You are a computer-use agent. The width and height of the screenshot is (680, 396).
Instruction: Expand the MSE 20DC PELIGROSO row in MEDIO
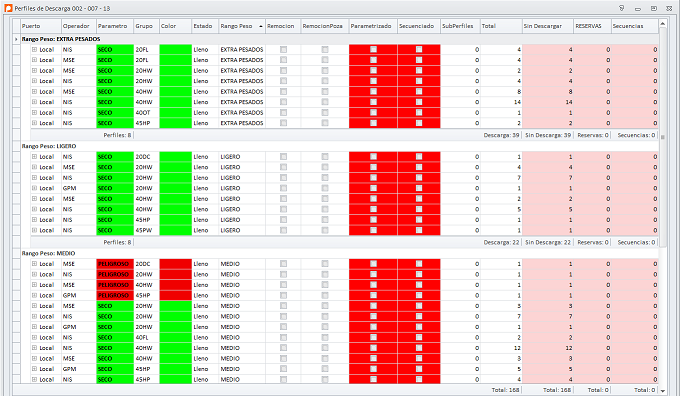click(x=34, y=264)
